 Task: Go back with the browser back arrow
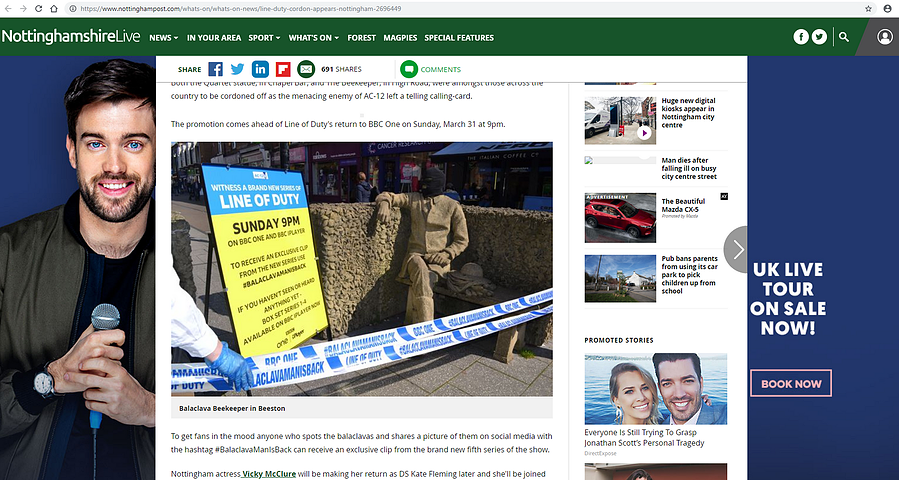[8, 9]
